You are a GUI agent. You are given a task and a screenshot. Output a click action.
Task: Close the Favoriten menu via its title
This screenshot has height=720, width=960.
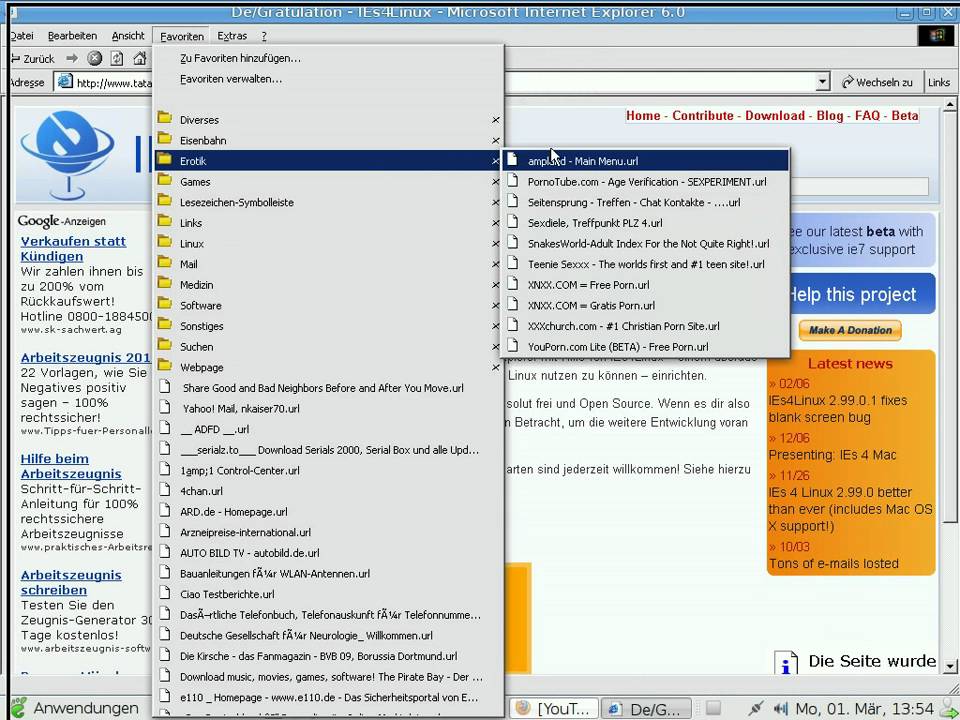click(x=182, y=37)
